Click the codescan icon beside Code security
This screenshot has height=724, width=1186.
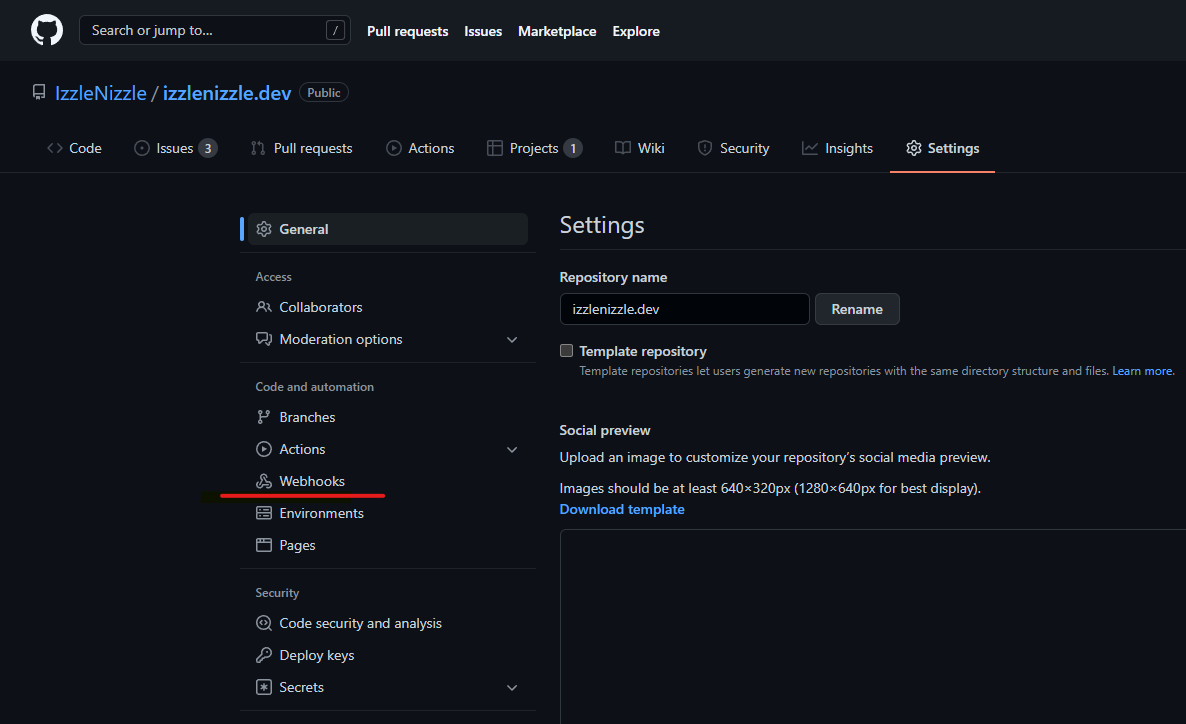point(264,623)
